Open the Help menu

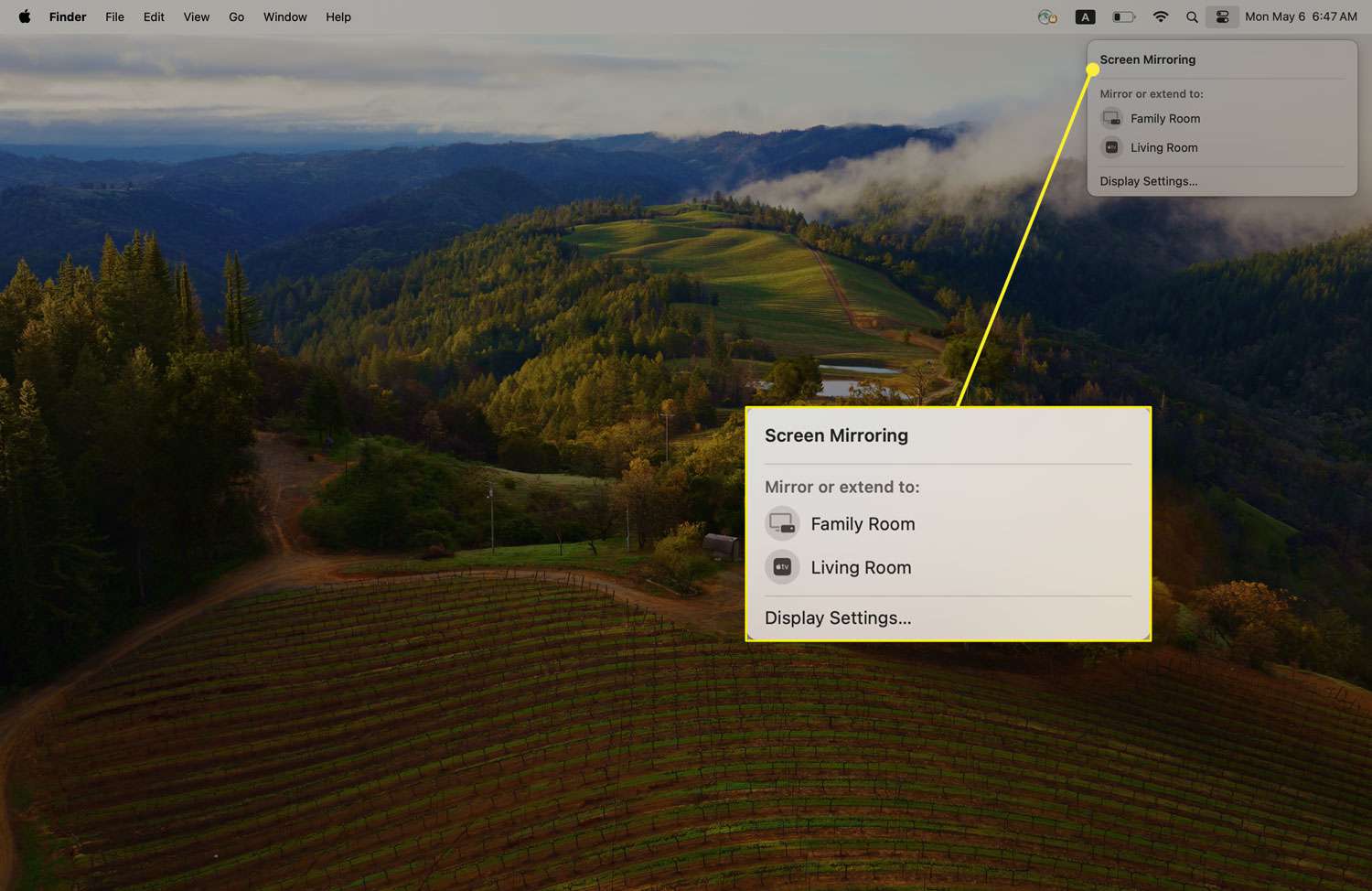click(338, 16)
